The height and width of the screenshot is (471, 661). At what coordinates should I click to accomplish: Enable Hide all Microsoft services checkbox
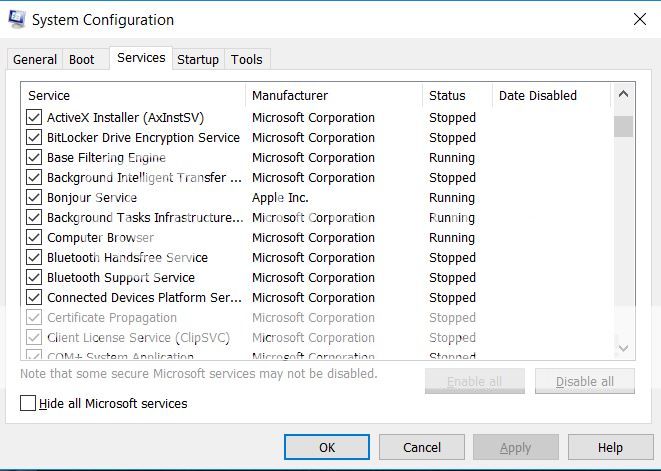[x=28, y=403]
